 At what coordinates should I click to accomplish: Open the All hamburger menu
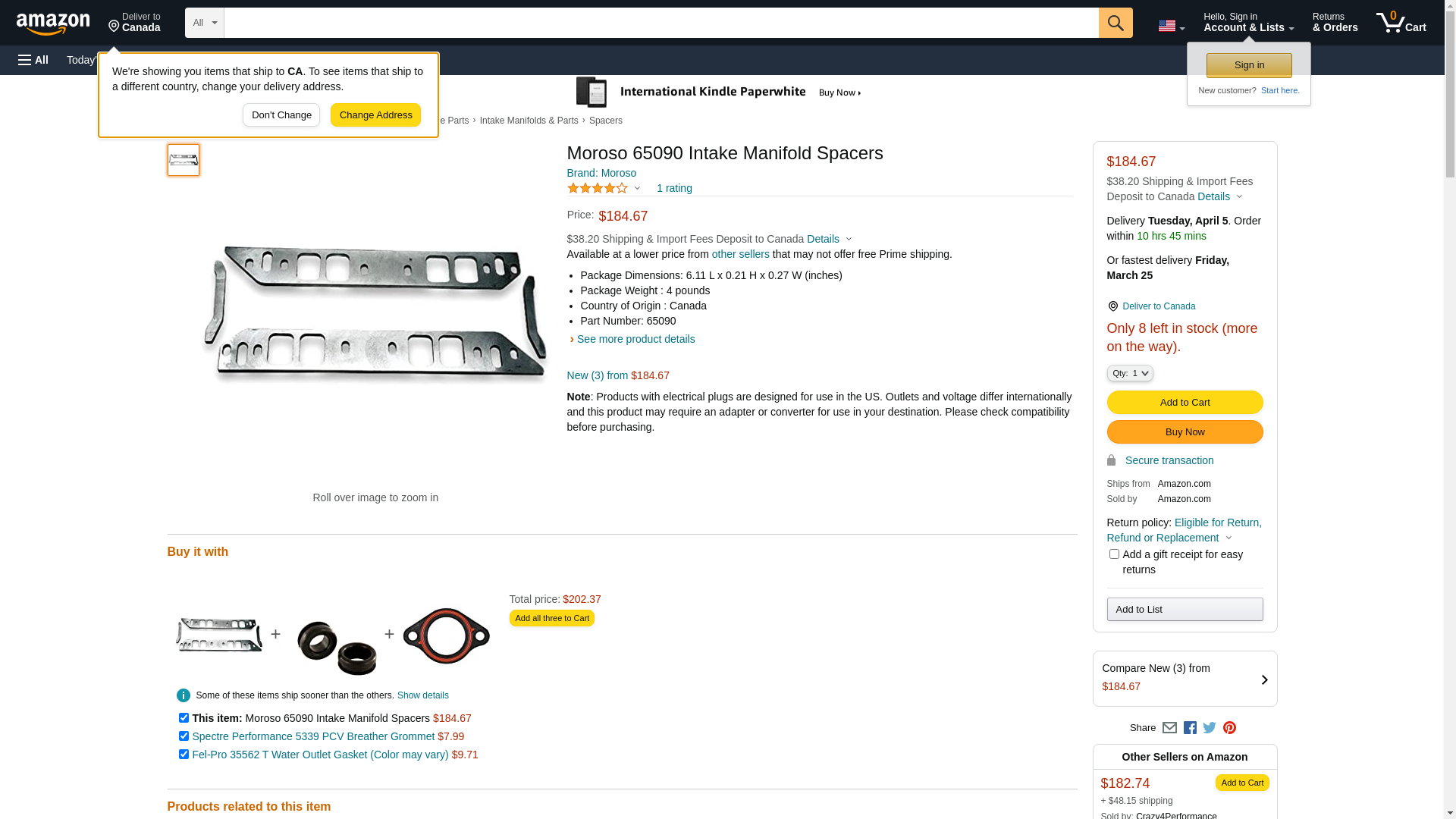click(33, 60)
